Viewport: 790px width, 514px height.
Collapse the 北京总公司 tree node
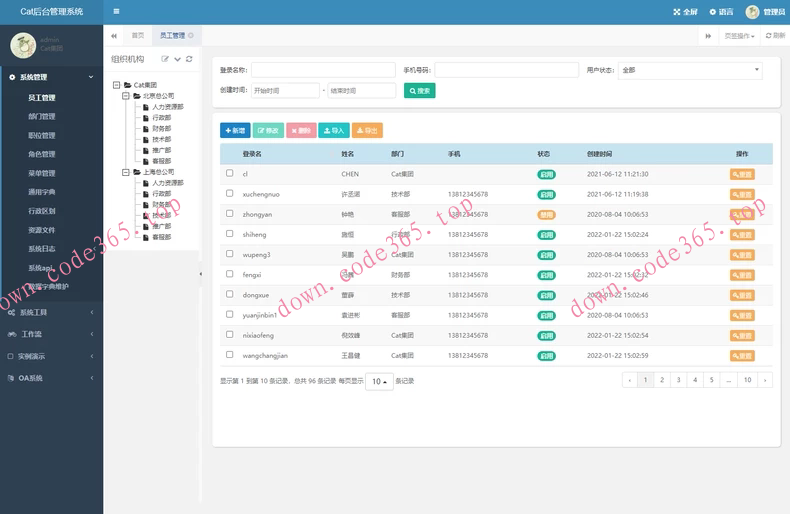point(126,96)
